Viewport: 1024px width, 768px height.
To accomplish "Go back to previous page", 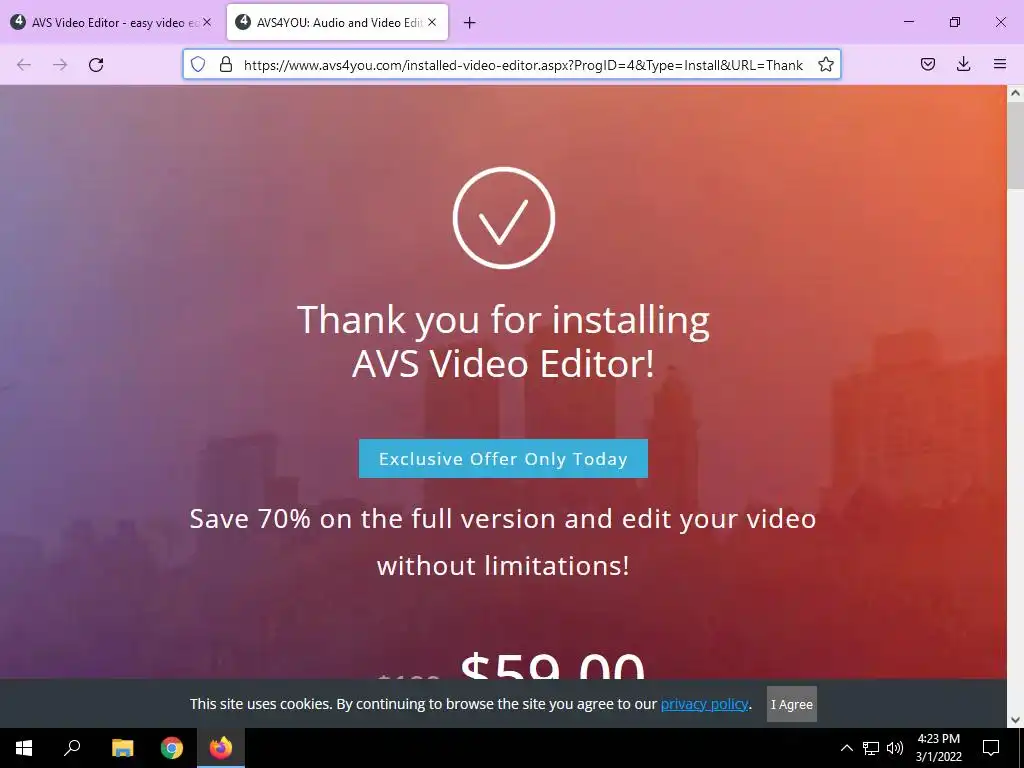I will 24,65.
